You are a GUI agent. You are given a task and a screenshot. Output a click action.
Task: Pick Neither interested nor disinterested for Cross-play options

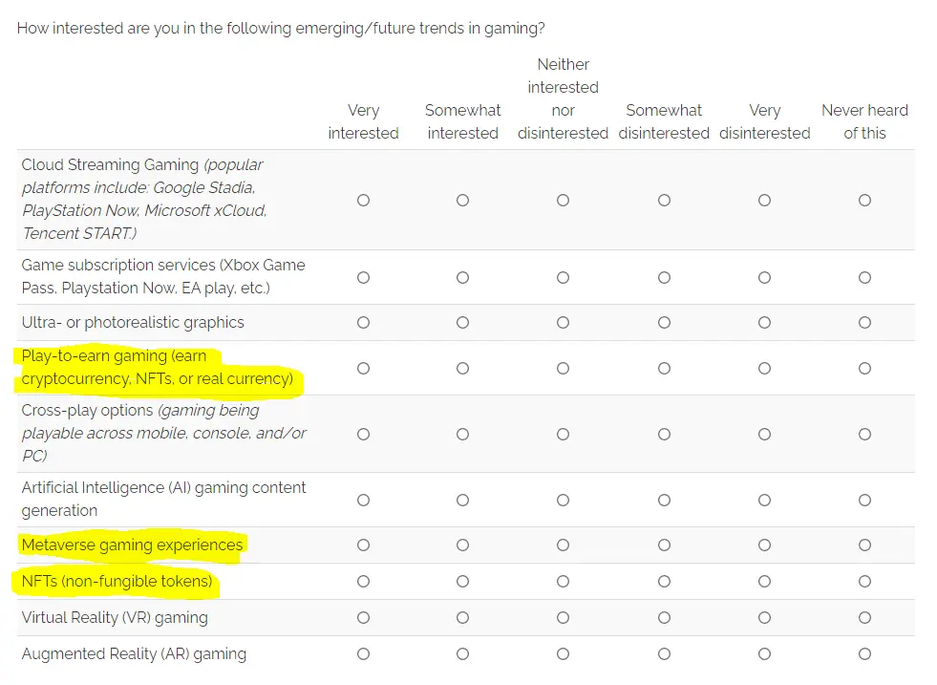563,434
